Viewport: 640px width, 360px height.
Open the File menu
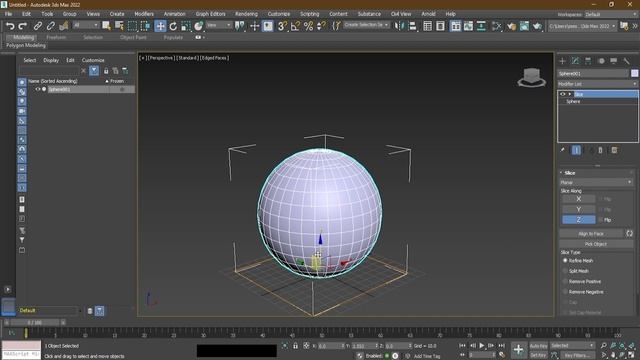pos(8,14)
